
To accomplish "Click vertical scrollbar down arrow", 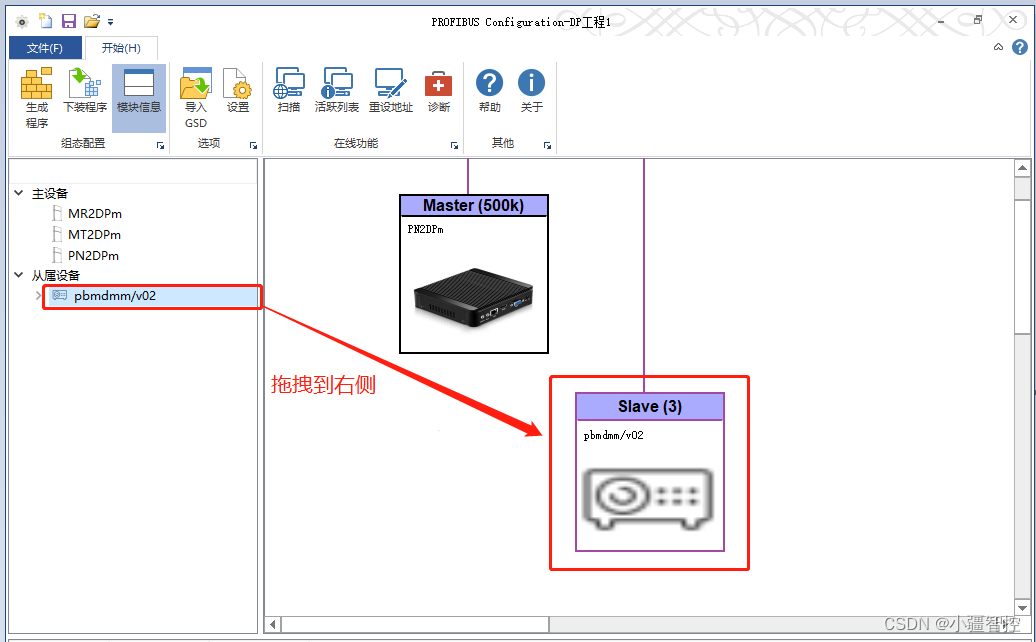I will [1022, 608].
